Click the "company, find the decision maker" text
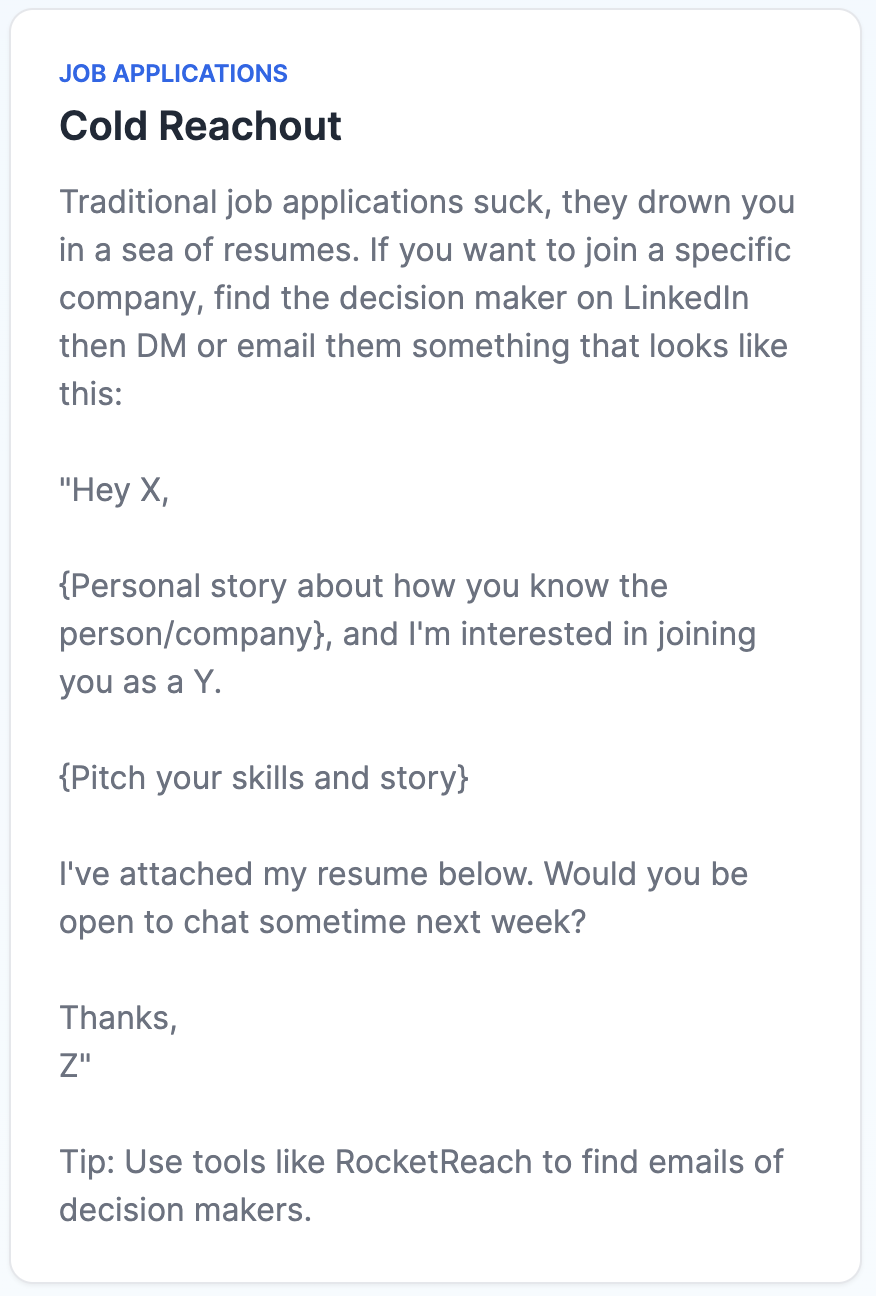 [x=296, y=298]
